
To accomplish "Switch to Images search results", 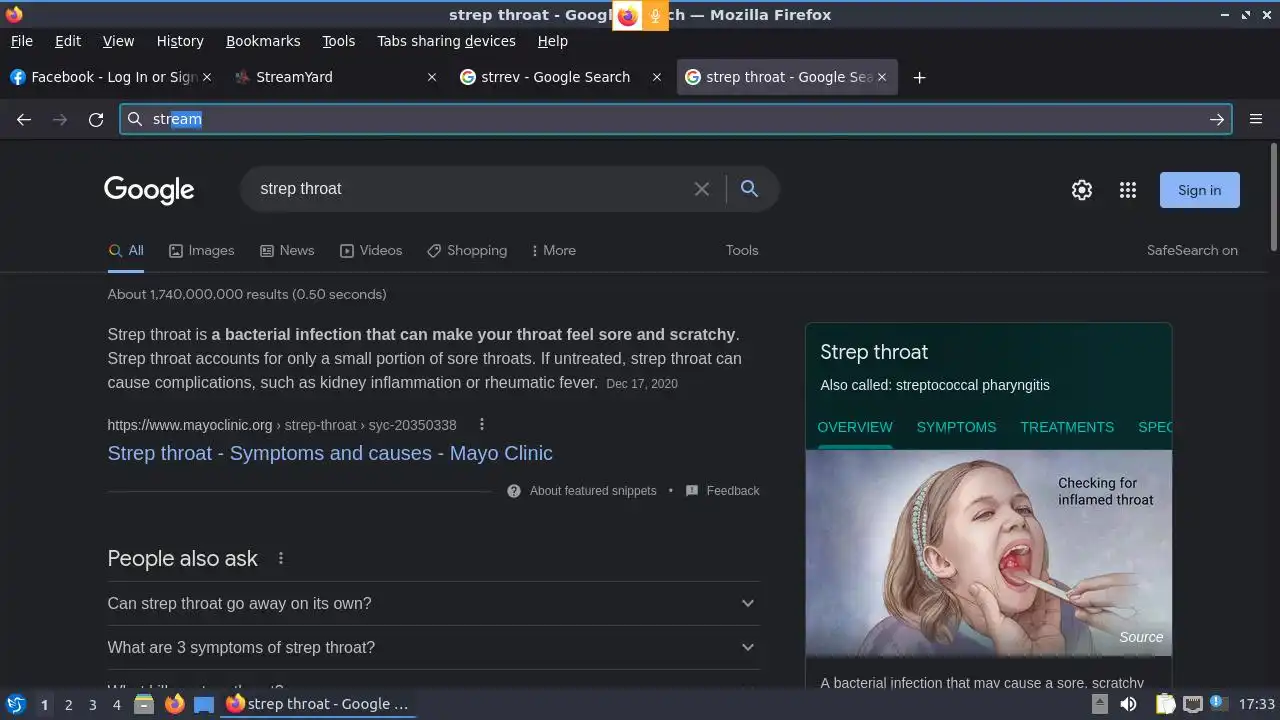I will click(x=201, y=250).
